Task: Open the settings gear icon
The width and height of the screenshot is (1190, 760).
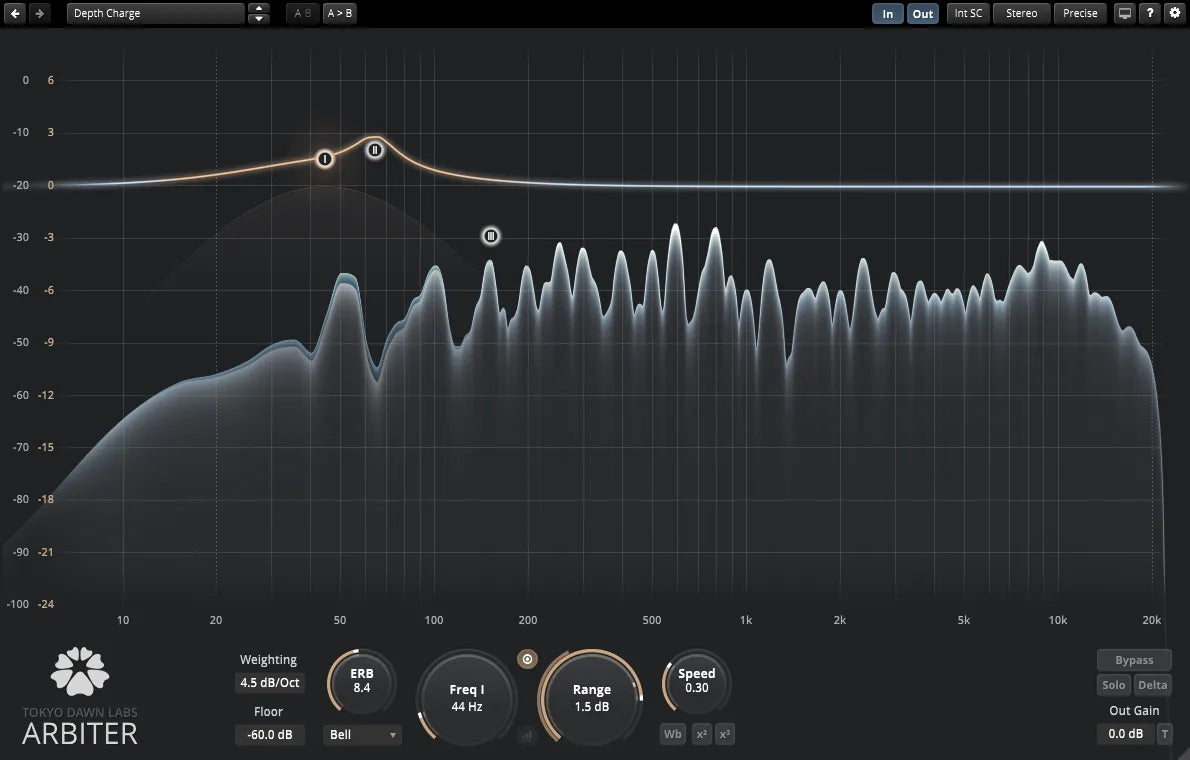Action: [1174, 13]
